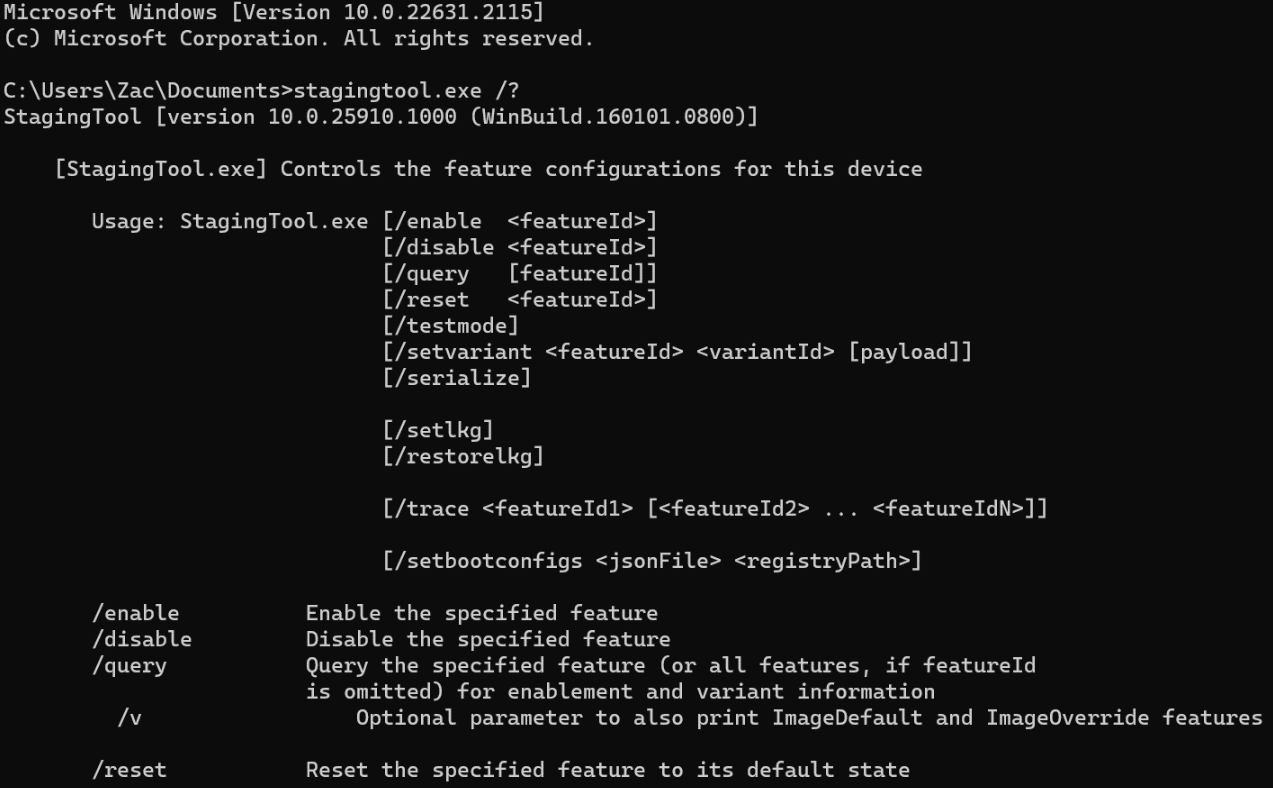Image resolution: width=1273 pixels, height=788 pixels.
Task: Click the StagingTool version line
Action: pyautogui.click(x=381, y=117)
